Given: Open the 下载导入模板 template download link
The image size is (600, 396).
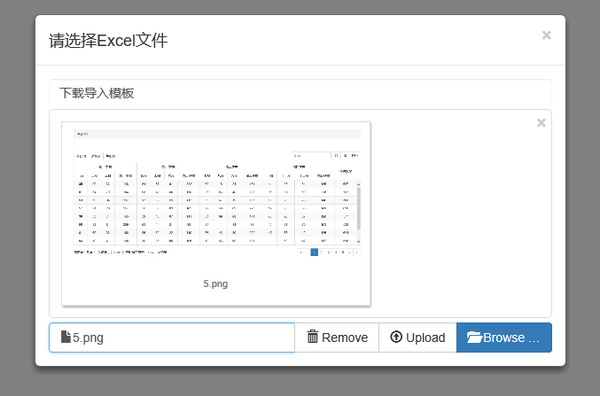Looking at the screenshot, I should (96, 93).
